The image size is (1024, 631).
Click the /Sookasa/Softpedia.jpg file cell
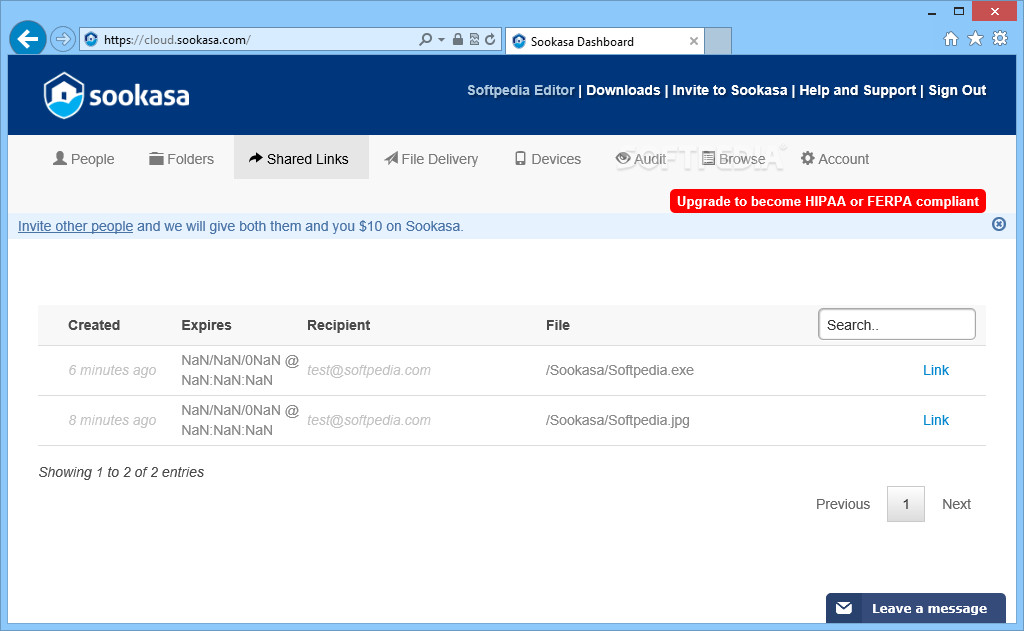tap(618, 420)
